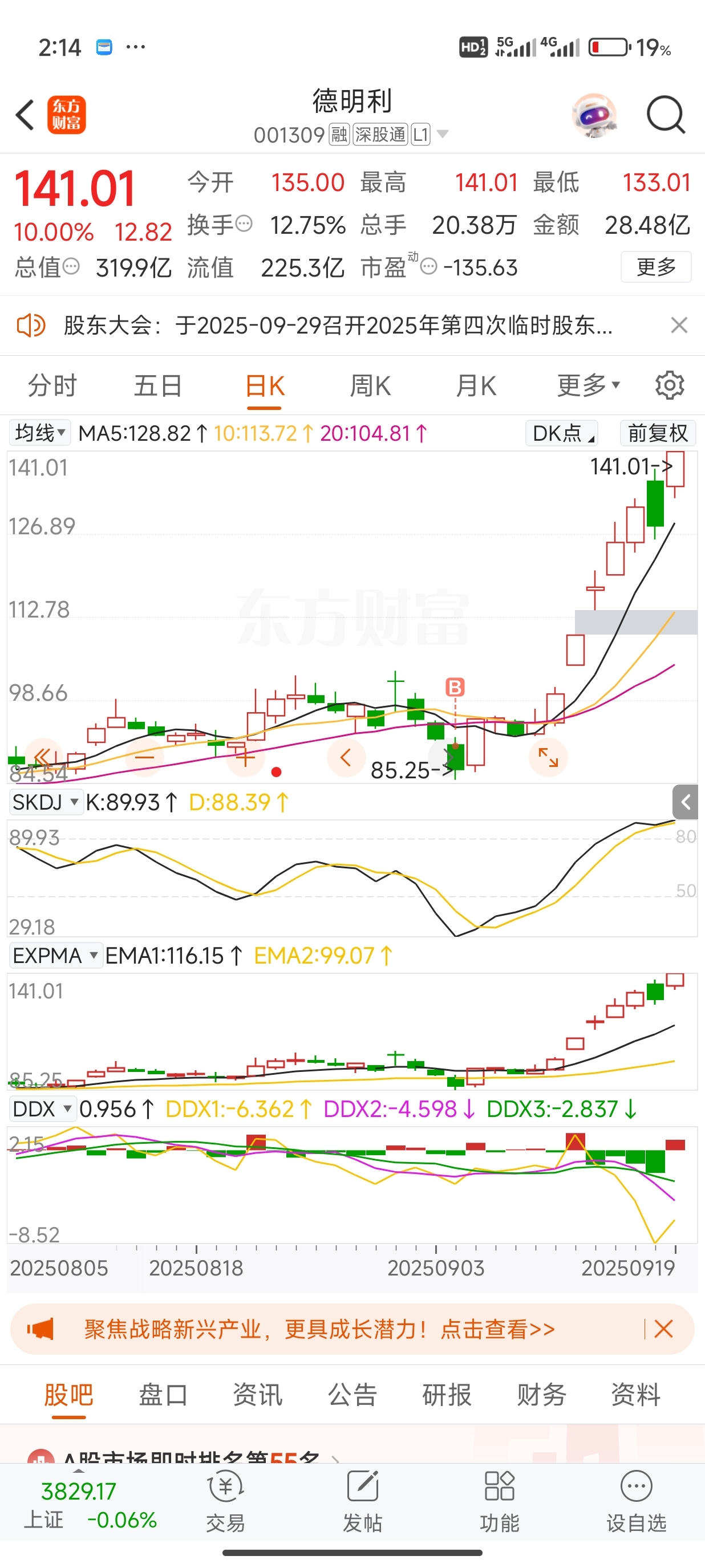Tap the DDX indicator chart area

352,1184
